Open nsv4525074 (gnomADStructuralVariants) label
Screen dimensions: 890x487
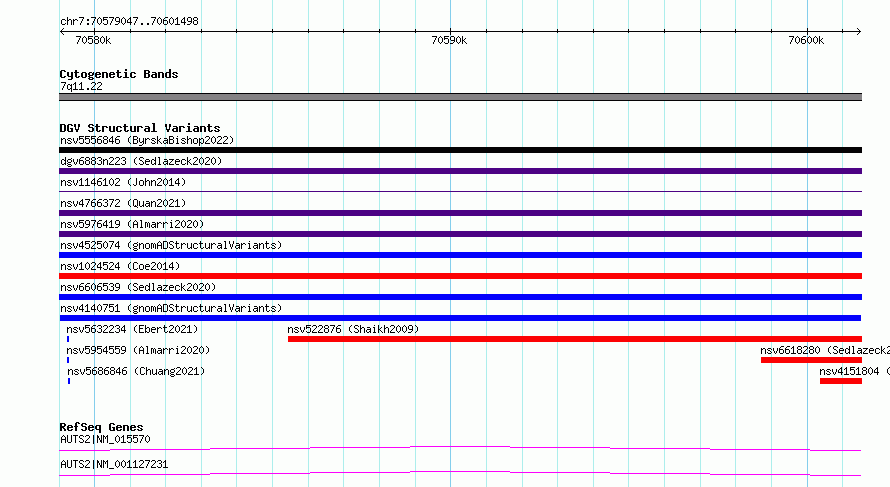[171, 245]
